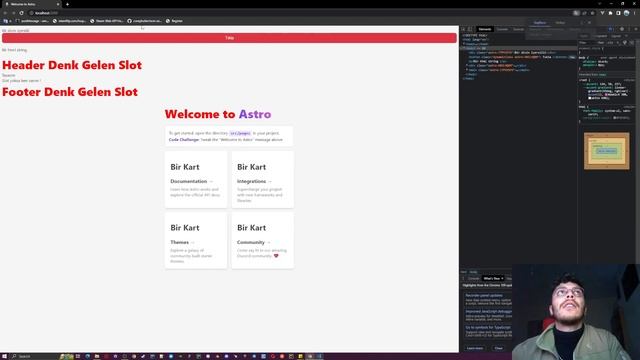Open DevTools more options menu
This screenshot has height=360, width=640.
coord(629,29)
